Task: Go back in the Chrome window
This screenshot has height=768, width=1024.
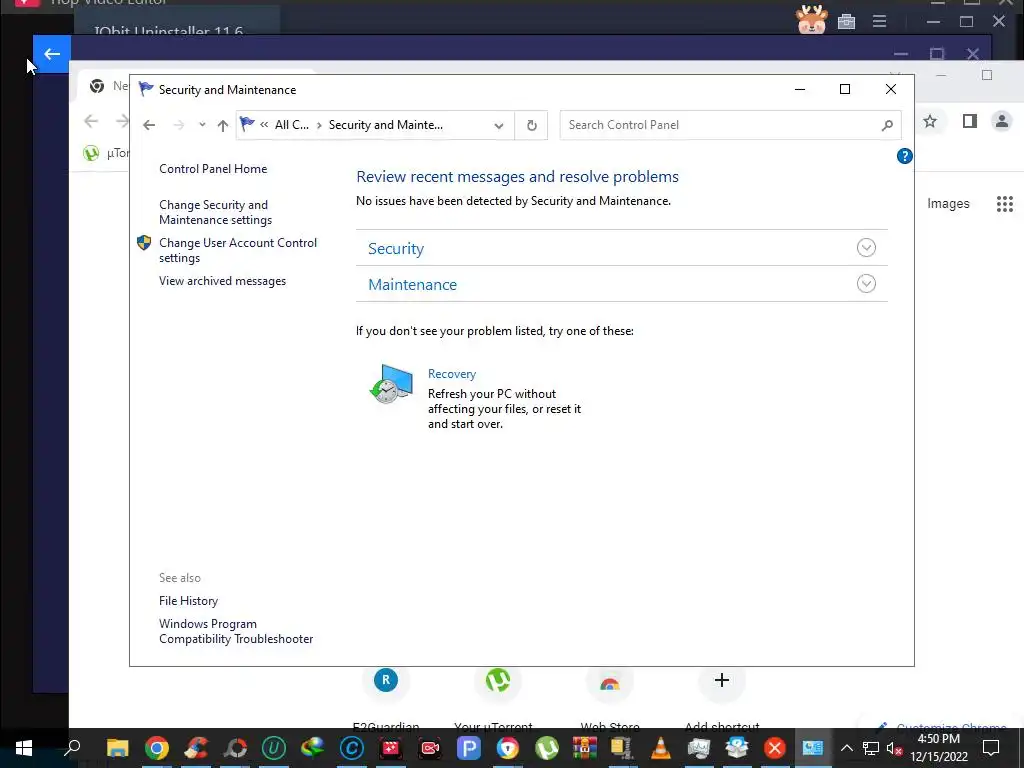Action: tap(91, 121)
